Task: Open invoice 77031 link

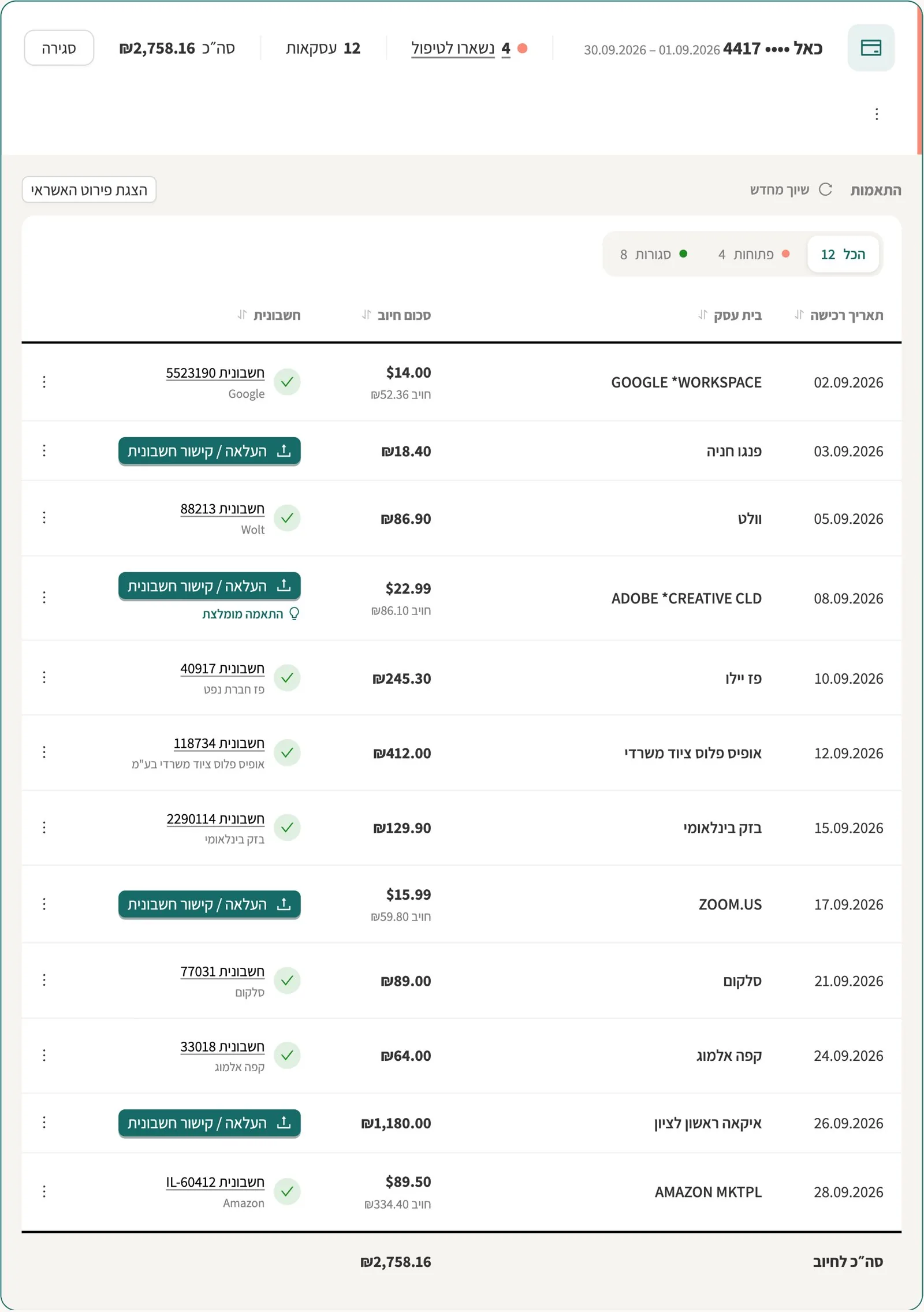Action: click(x=222, y=971)
